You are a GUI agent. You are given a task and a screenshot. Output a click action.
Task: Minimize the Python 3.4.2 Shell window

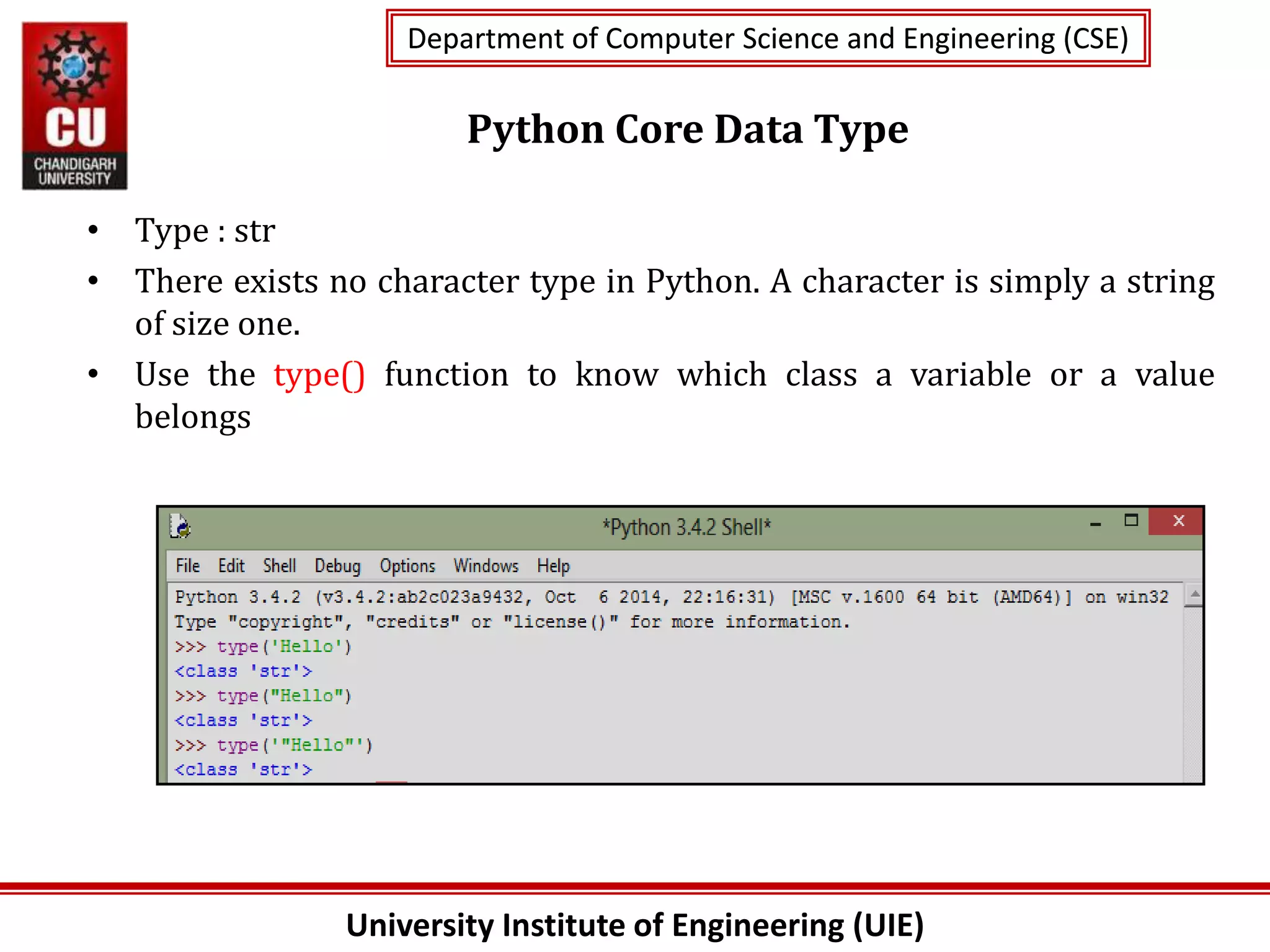click(x=1096, y=524)
